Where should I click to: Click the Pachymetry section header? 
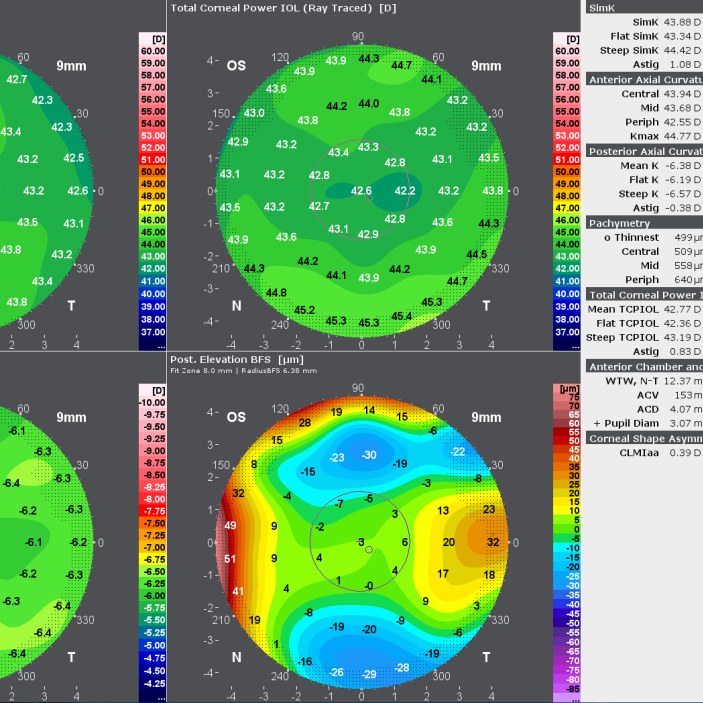[644, 223]
